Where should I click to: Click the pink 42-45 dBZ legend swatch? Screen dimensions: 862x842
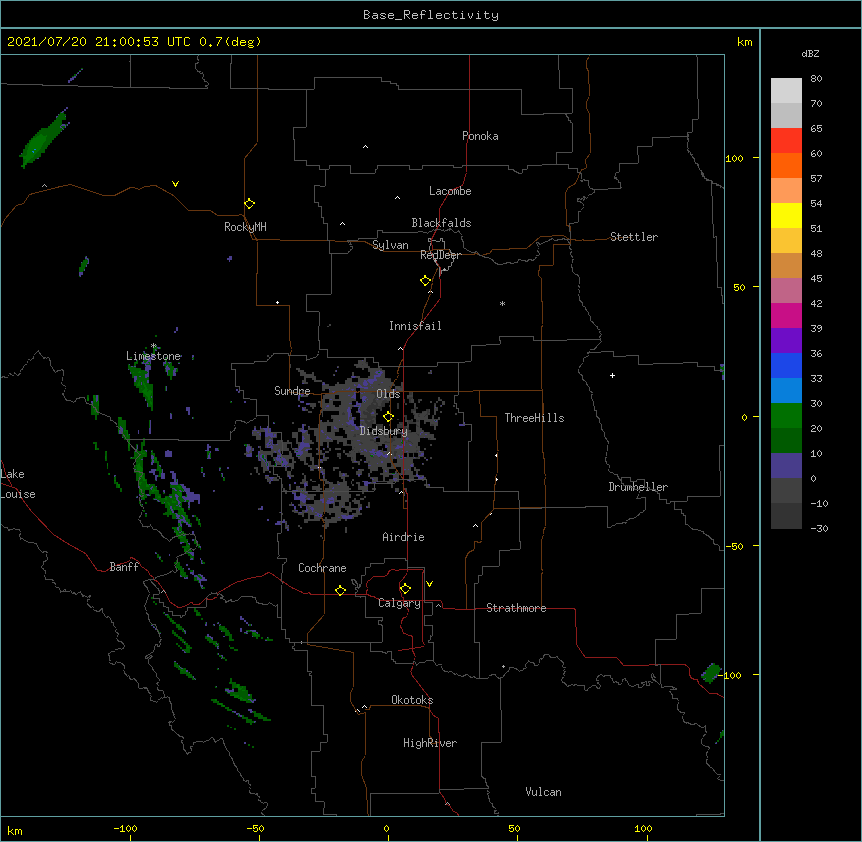point(786,291)
